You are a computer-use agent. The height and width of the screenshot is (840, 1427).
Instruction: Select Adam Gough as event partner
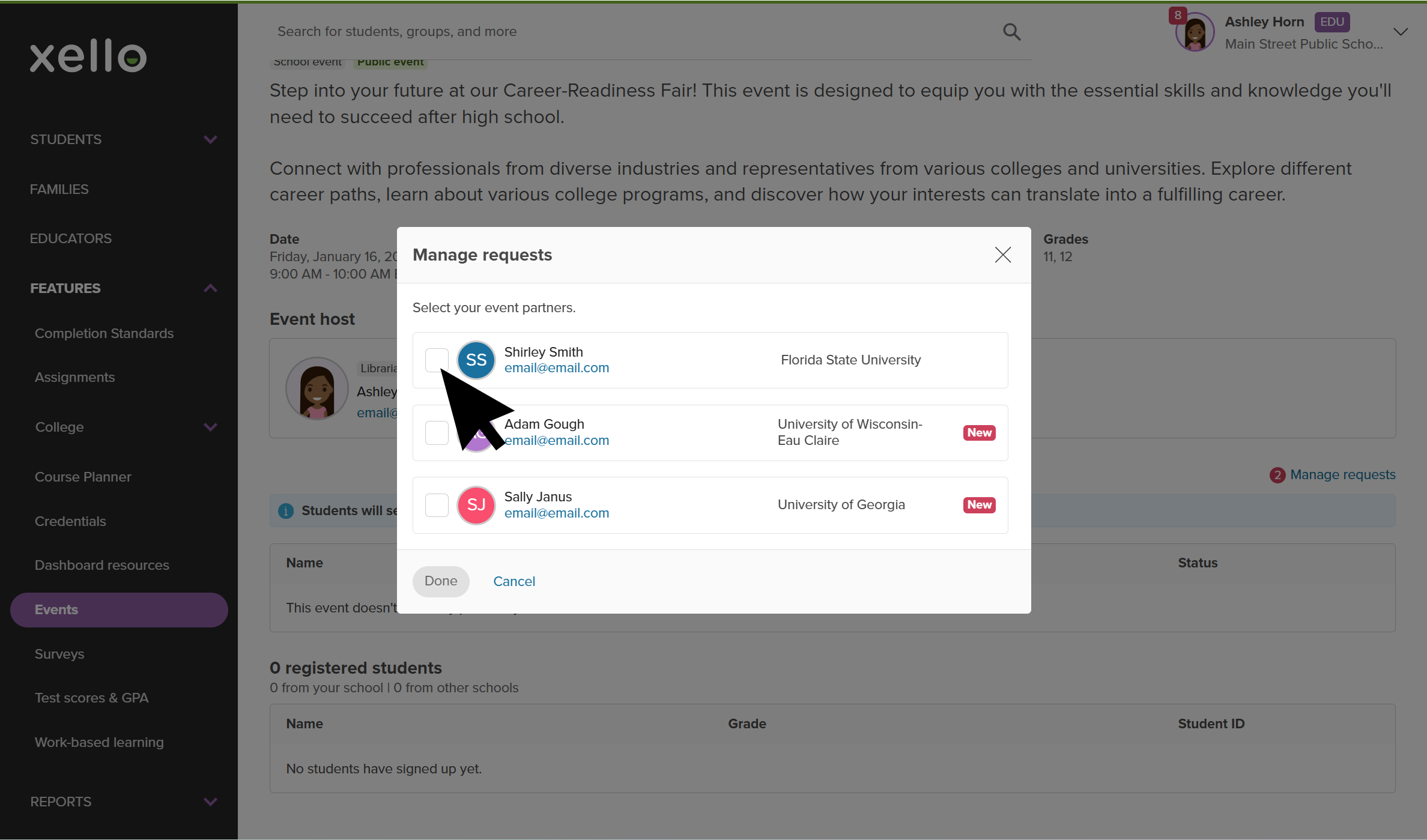(437, 432)
